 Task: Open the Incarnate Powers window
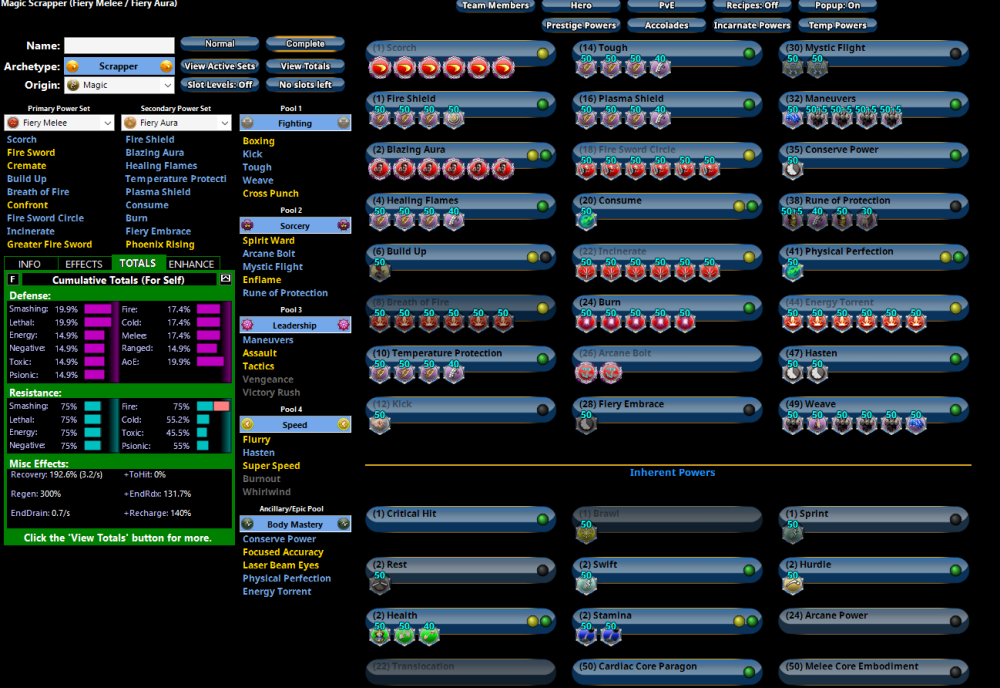point(751,25)
